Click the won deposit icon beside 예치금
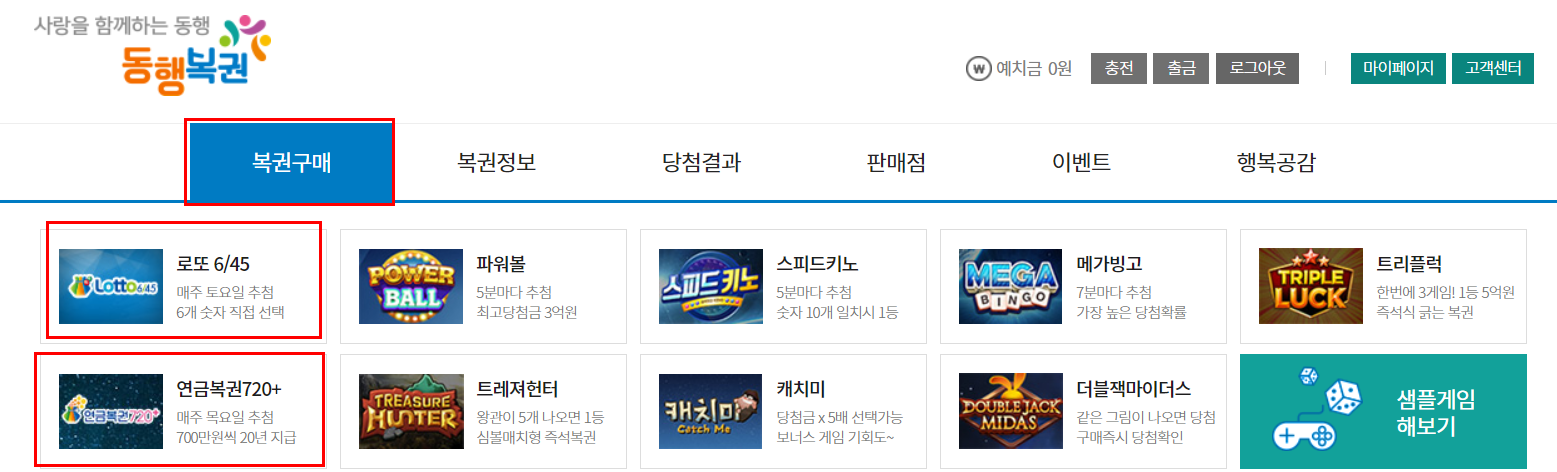Screen dimensions: 1557x472 coord(978,69)
